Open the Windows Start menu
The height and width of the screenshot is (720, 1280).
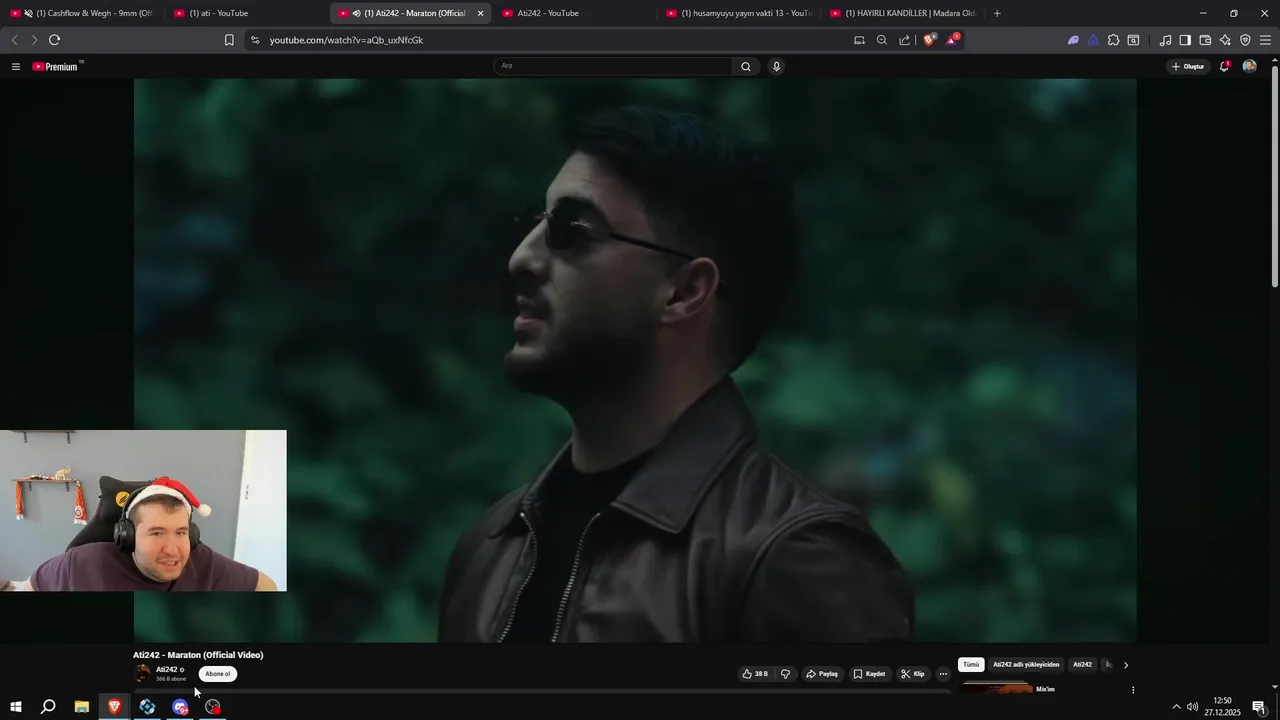(16, 707)
